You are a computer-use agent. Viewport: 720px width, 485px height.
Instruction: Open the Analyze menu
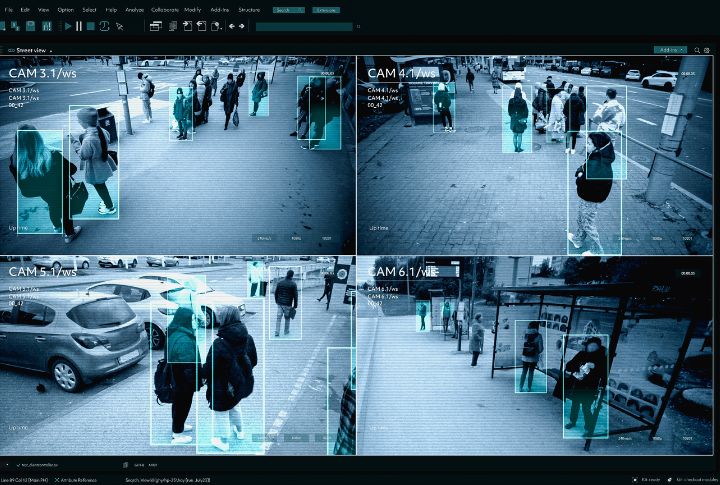coord(134,10)
